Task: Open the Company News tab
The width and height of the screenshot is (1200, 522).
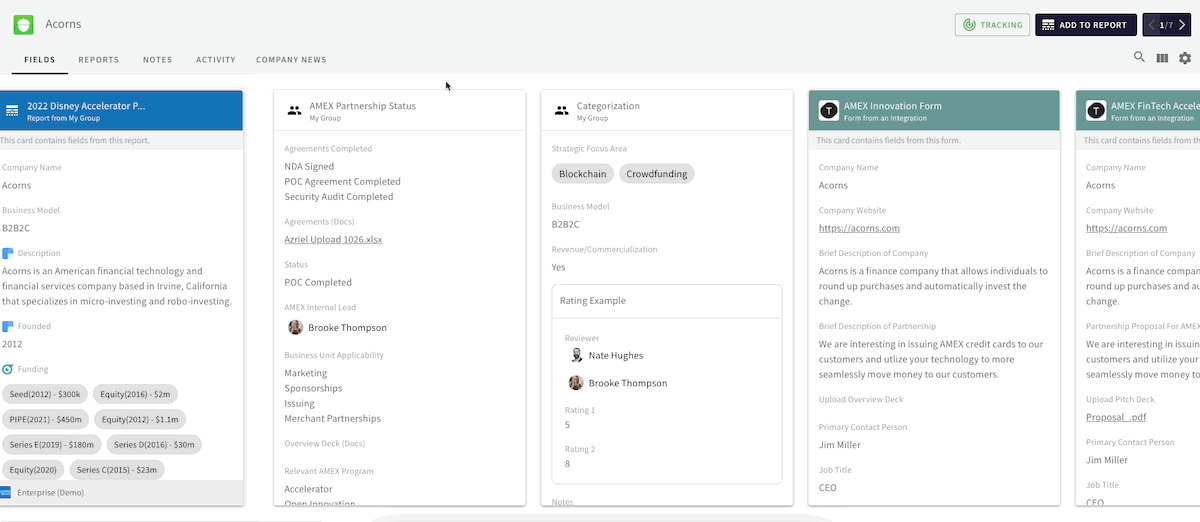Action: point(291,60)
